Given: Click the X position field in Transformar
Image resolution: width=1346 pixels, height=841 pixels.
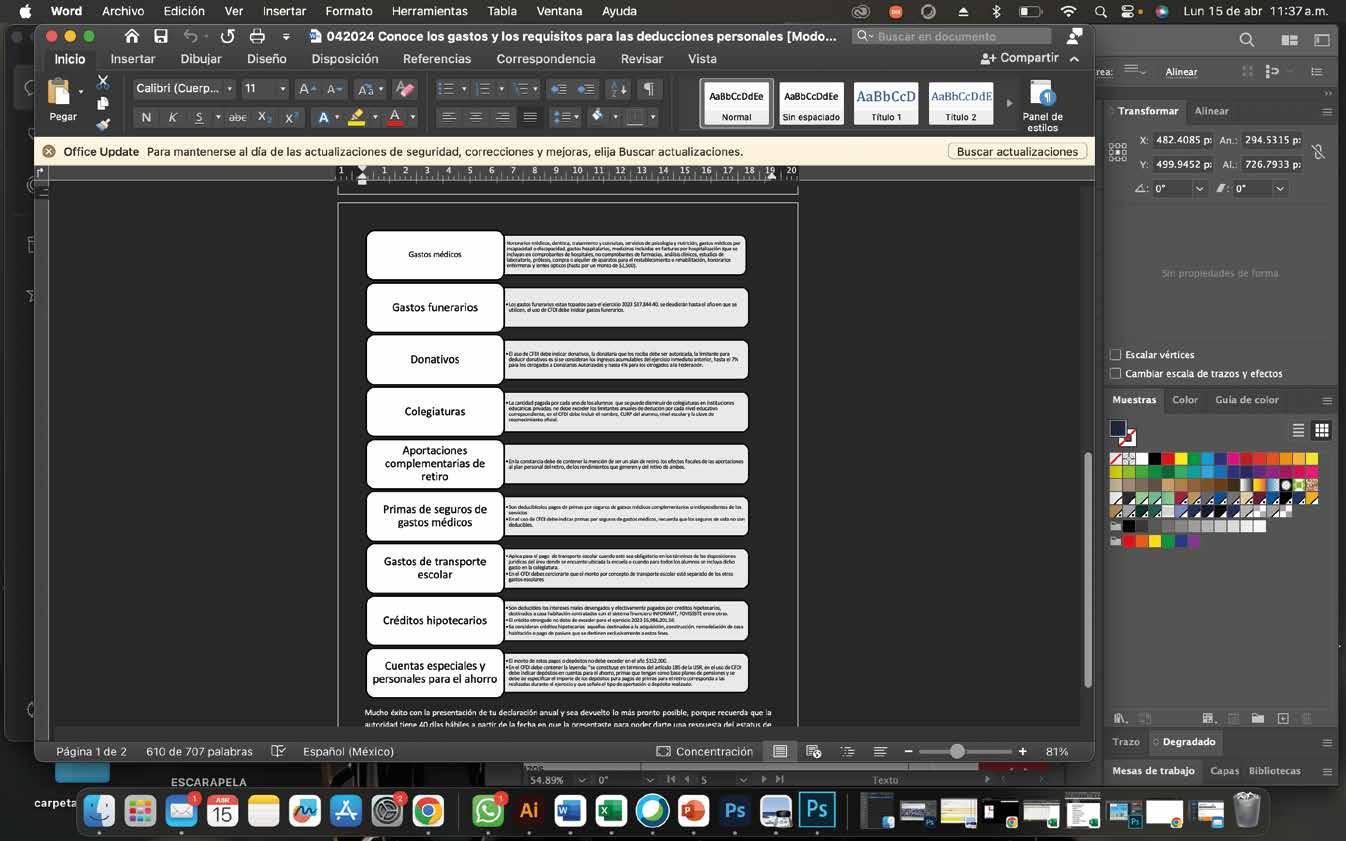Looking at the screenshot, I should 1184,141.
